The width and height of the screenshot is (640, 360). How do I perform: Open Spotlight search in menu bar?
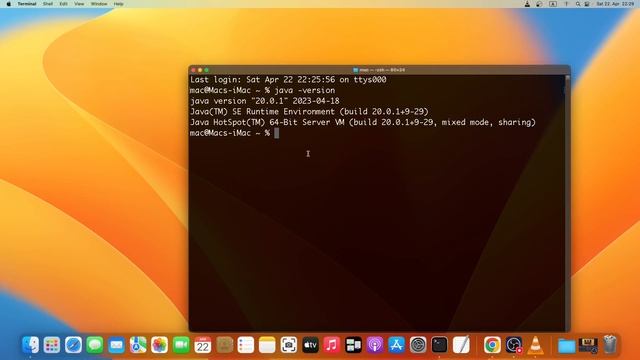[578, 4]
